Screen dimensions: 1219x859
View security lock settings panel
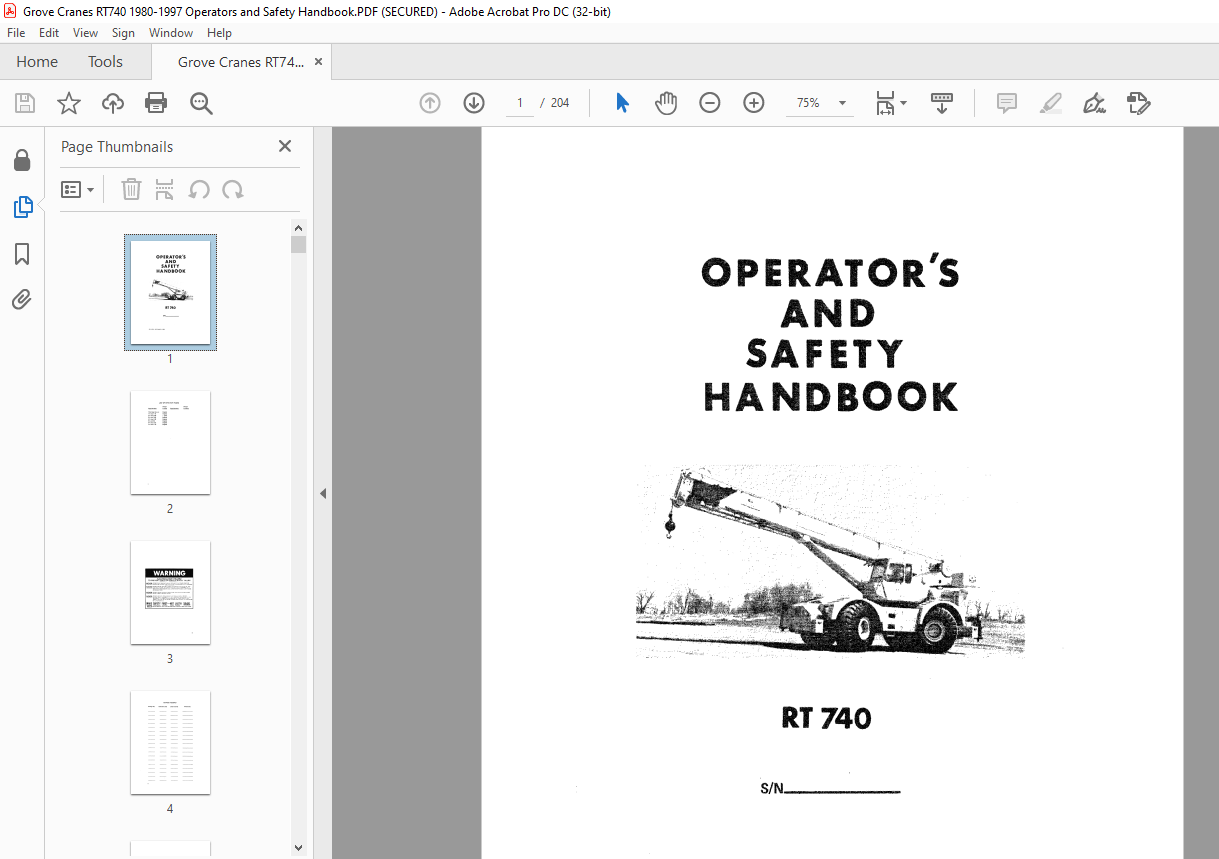[22, 160]
